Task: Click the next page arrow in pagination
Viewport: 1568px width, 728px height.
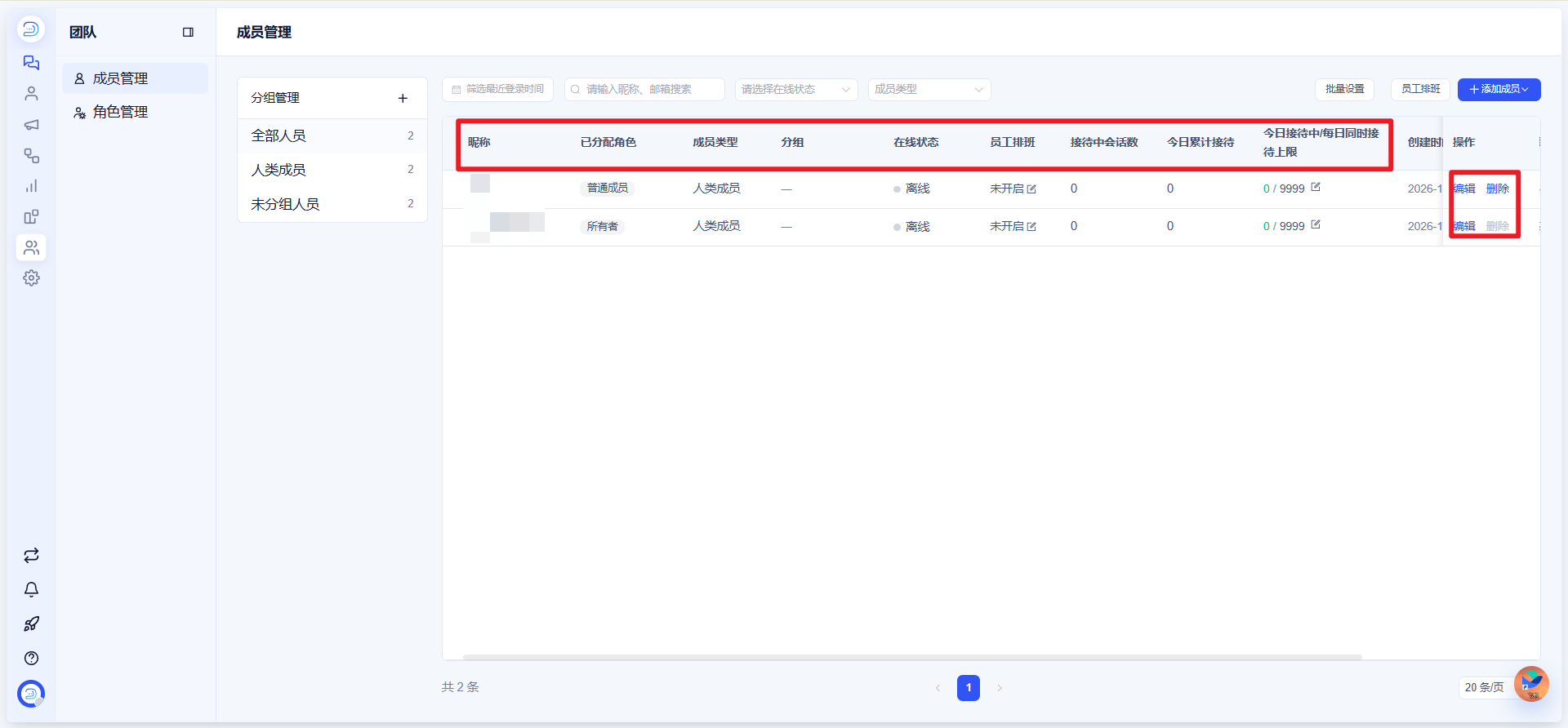Action: [x=1000, y=688]
